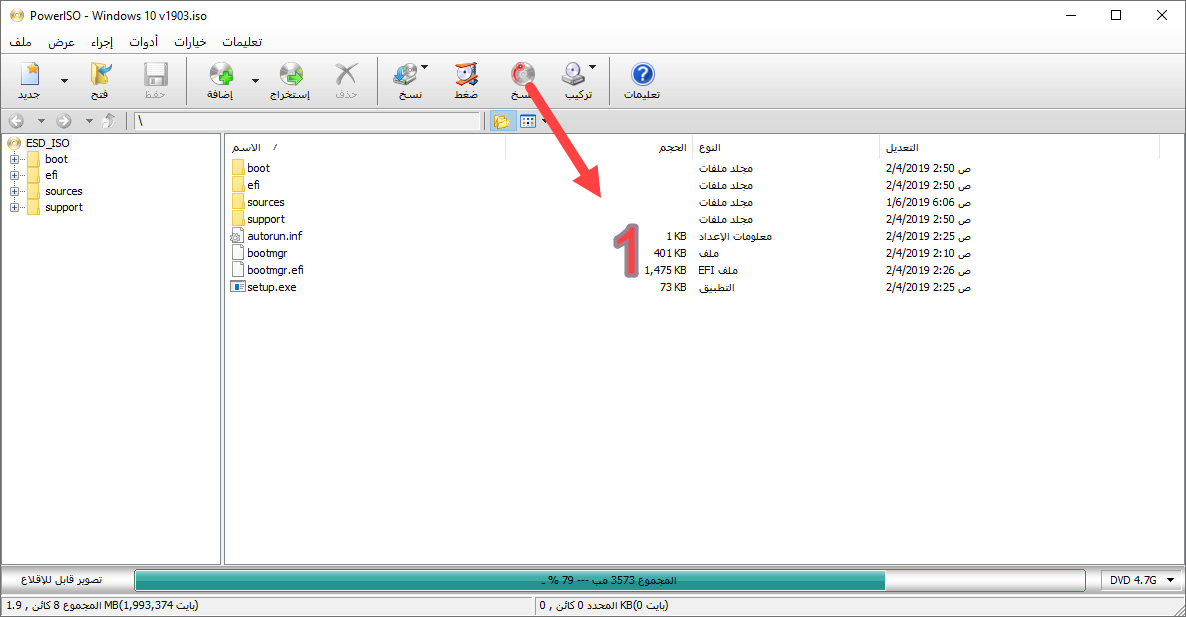Select the efi folder in the file list
1186x617 pixels.
[253, 185]
